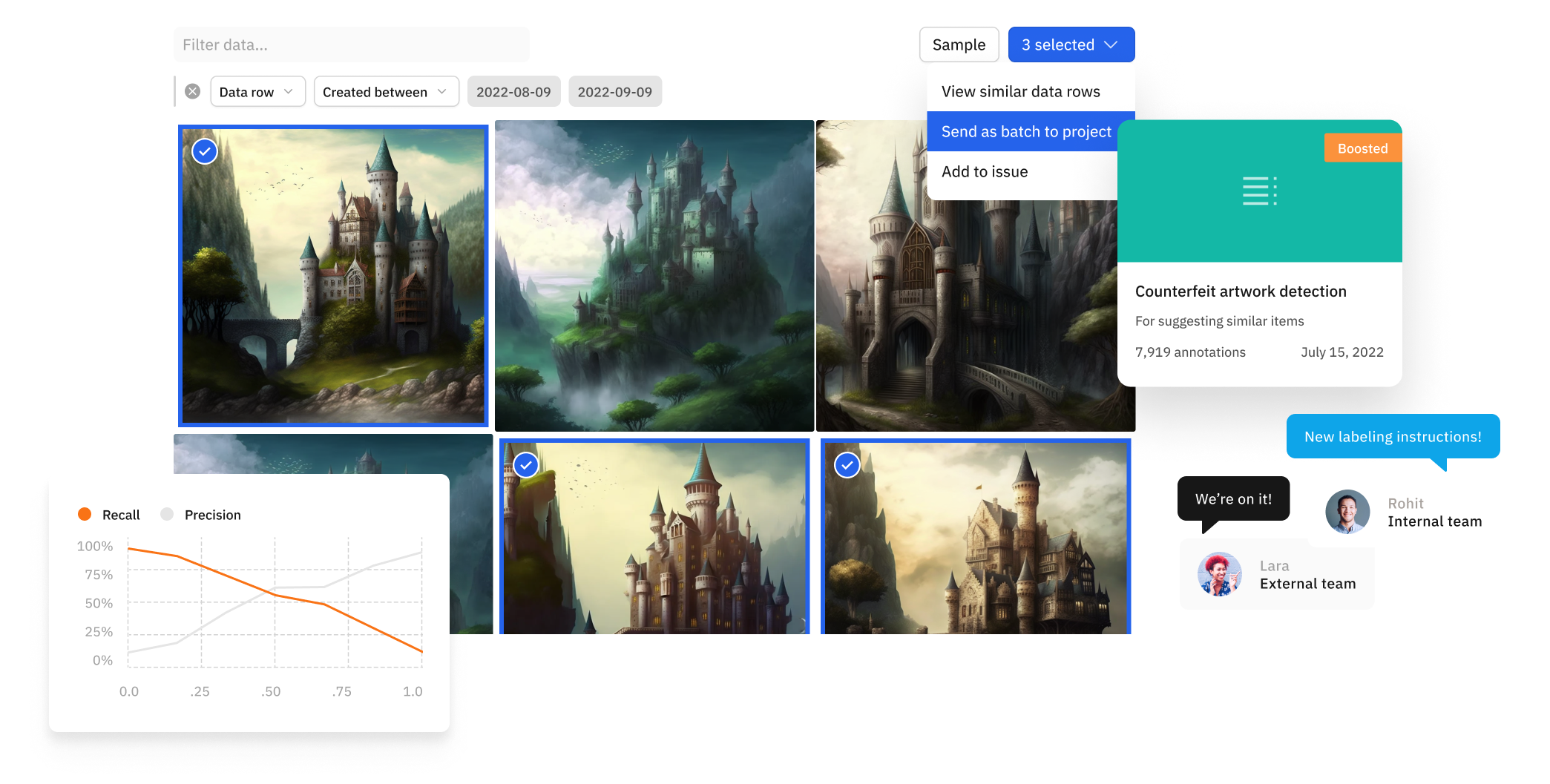1550x784 pixels.
Task: Uncheck the bottom middle castle image checkmark
Action: pyautogui.click(x=526, y=465)
